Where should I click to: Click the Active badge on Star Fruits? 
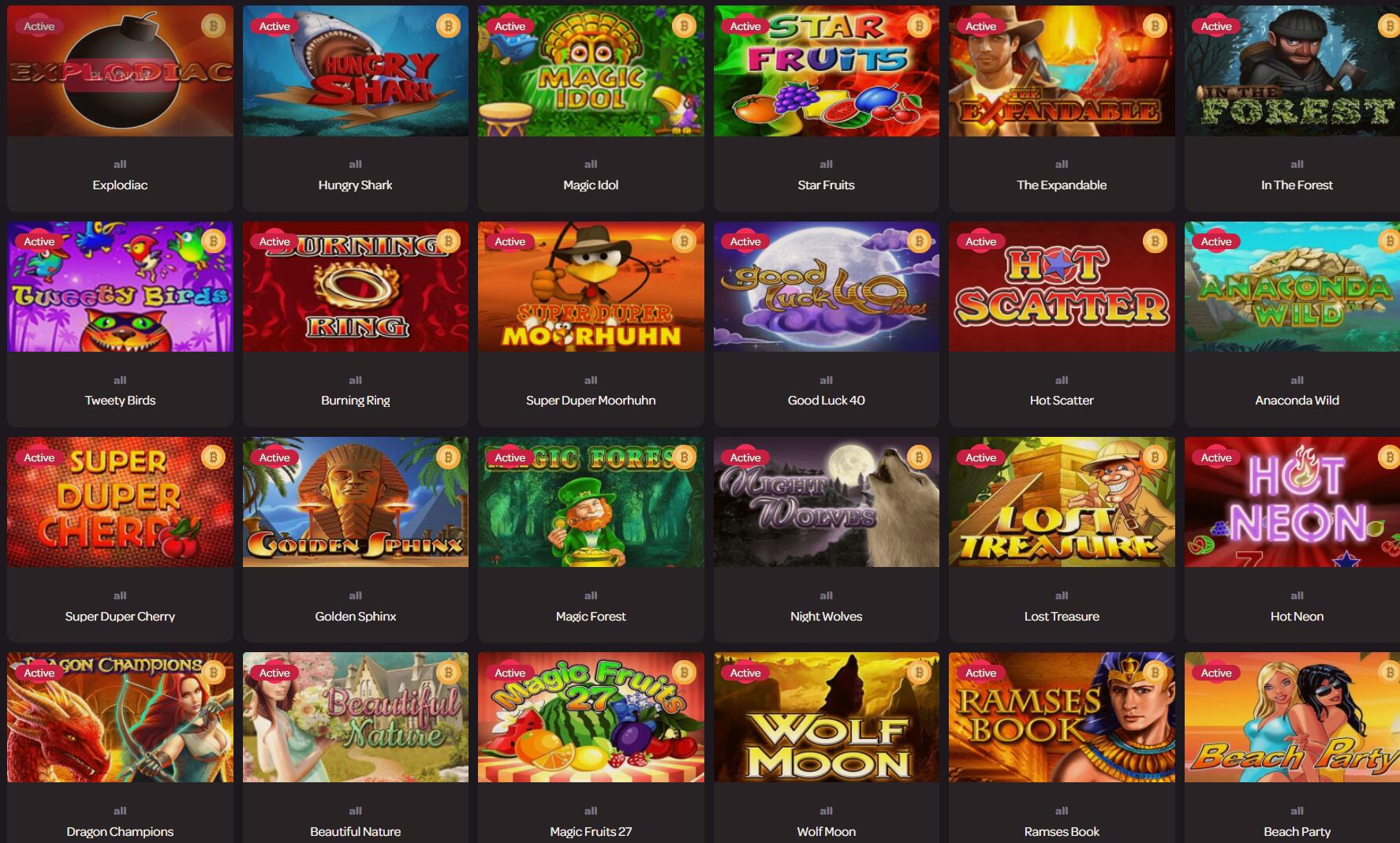(x=745, y=26)
